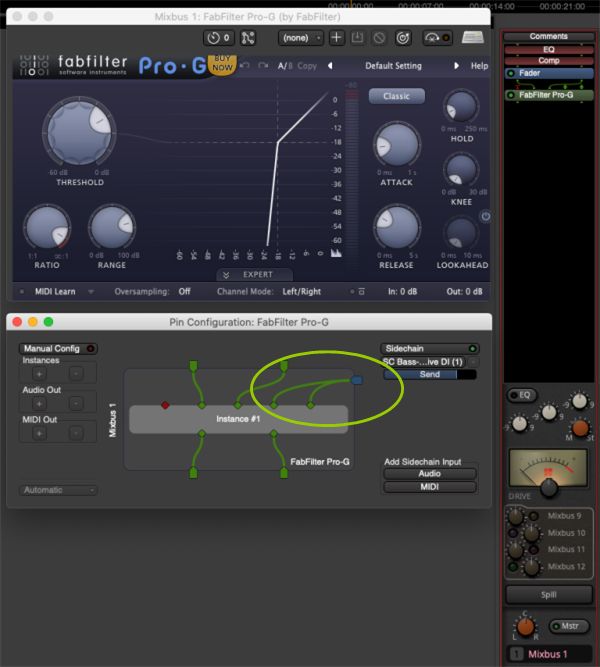Select the Fader processor in the strip

click(549, 73)
